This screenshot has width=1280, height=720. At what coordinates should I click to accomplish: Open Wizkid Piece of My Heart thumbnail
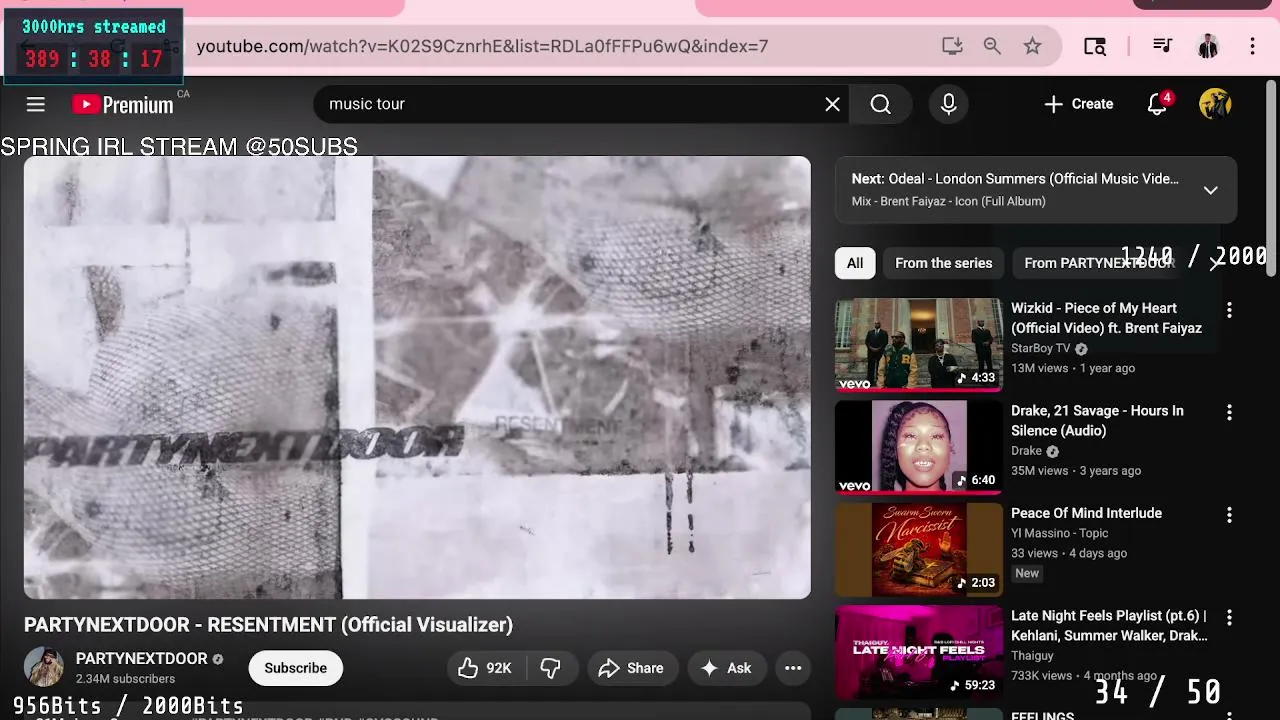point(918,345)
